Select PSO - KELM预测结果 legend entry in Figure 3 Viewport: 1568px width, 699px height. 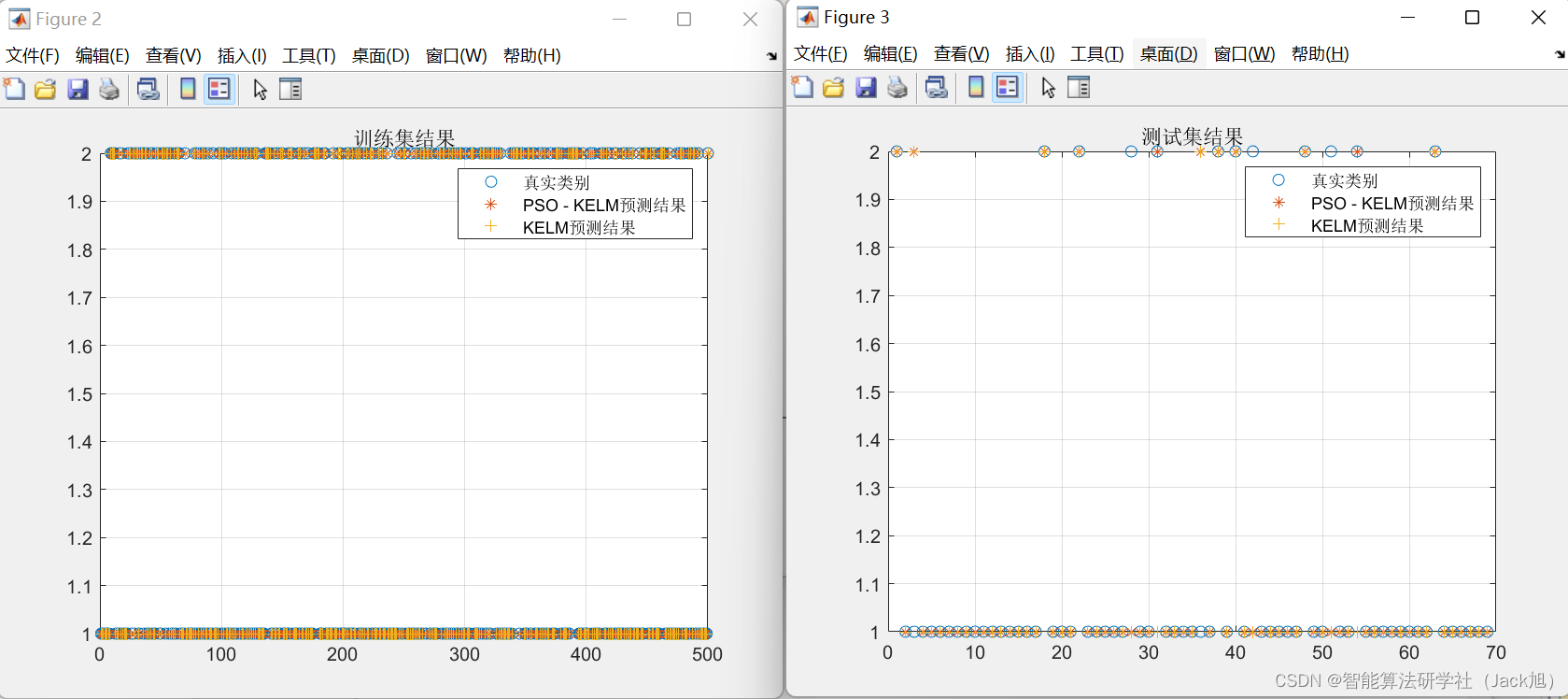pyautogui.click(x=1392, y=203)
